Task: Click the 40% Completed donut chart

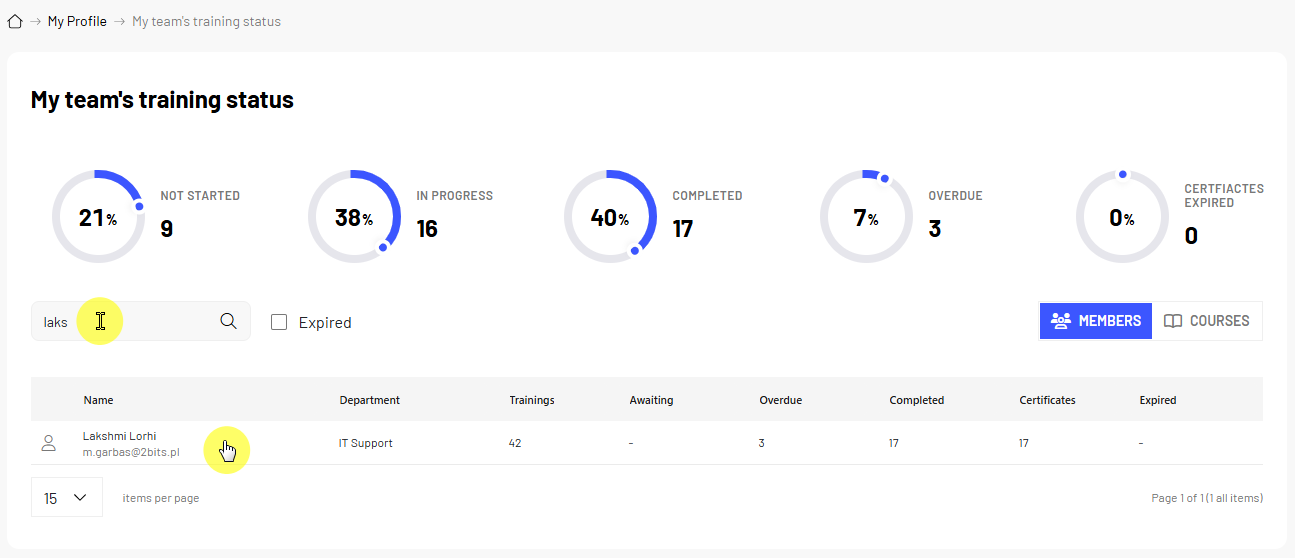Action: click(x=610, y=217)
